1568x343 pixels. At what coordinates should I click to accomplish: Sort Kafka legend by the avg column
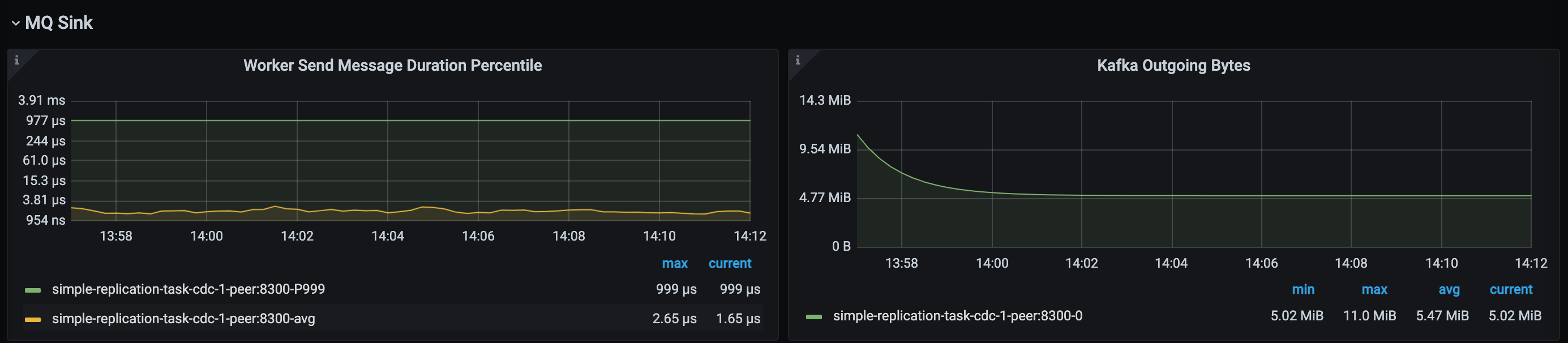[x=1449, y=289]
